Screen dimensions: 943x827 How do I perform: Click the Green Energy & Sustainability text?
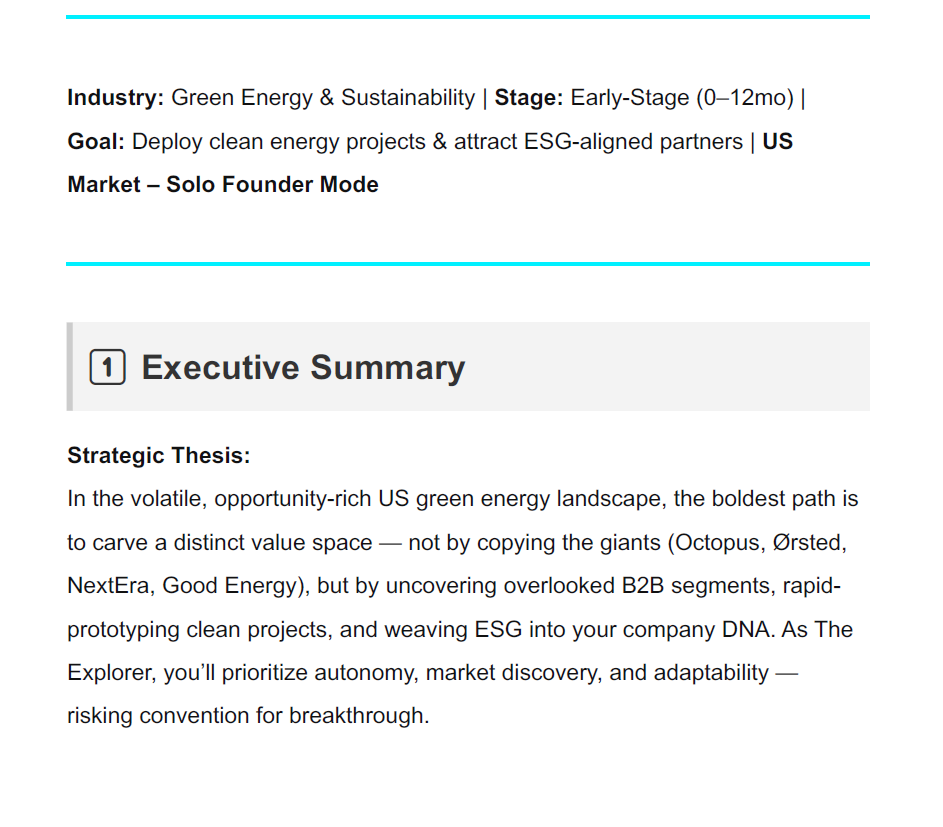pos(323,97)
